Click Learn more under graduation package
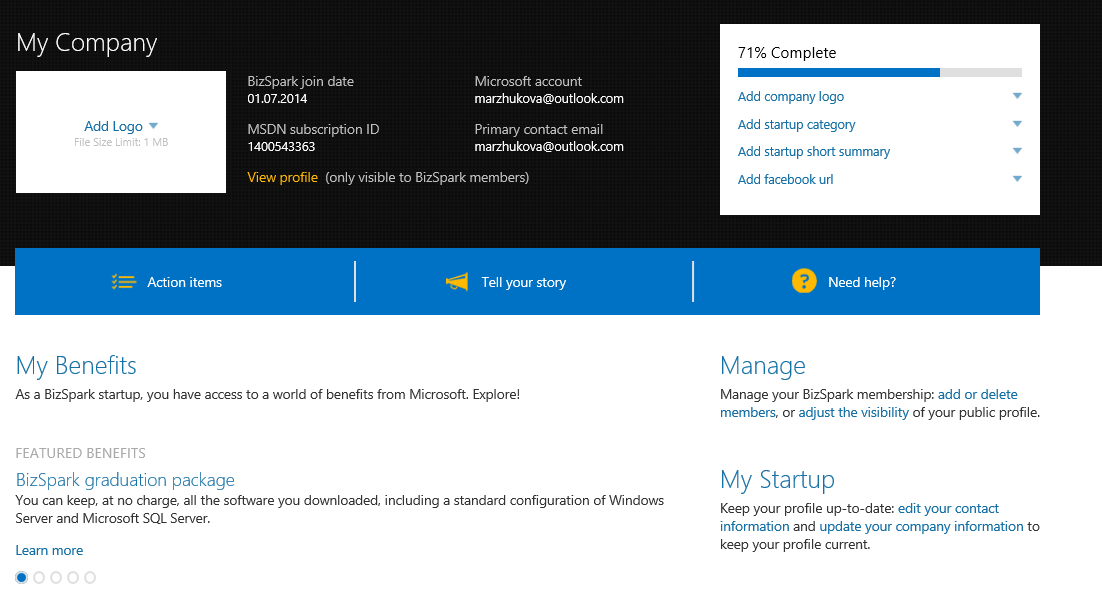 point(49,550)
